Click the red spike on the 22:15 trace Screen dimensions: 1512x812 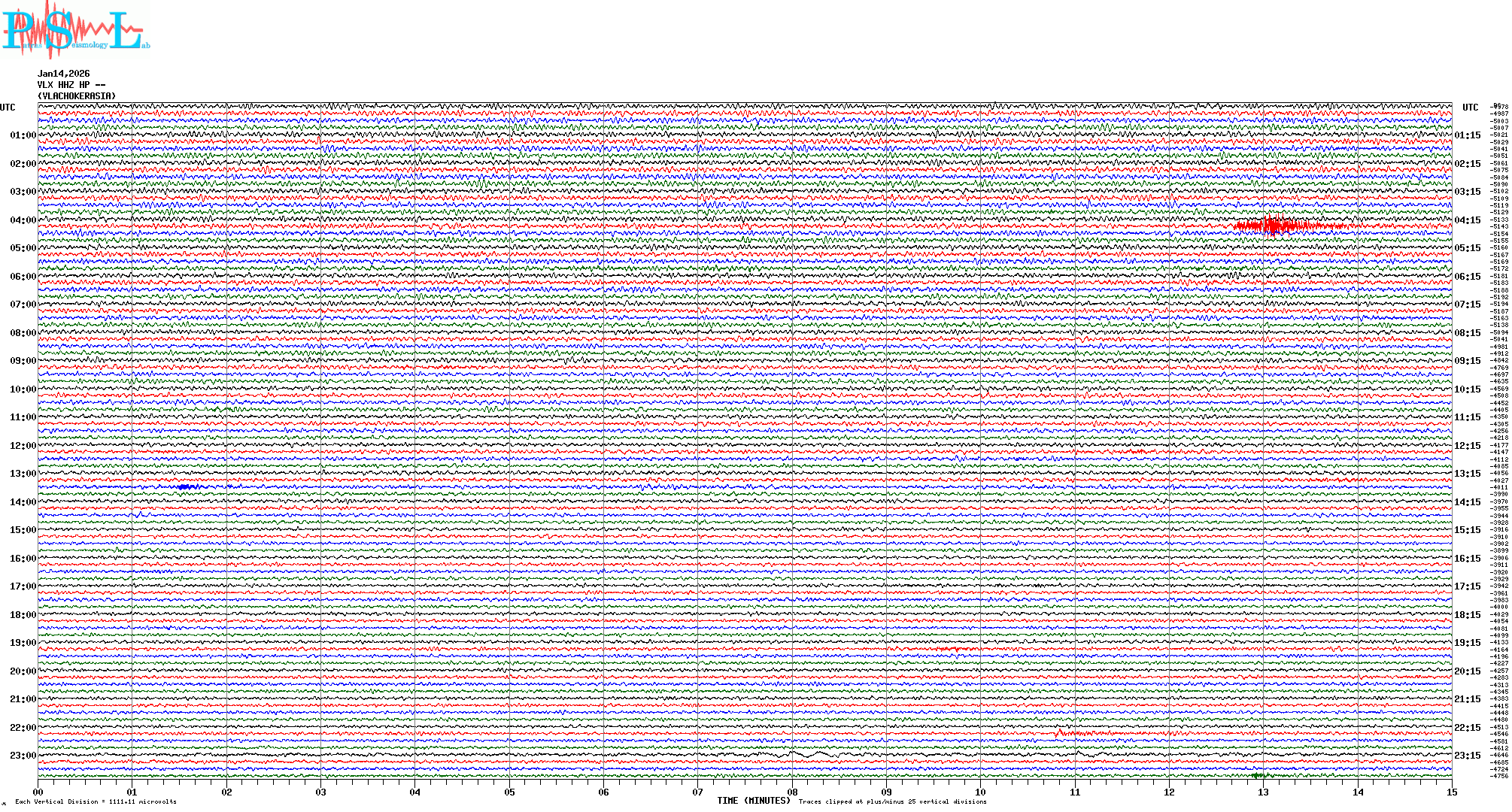[x=1059, y=732]
